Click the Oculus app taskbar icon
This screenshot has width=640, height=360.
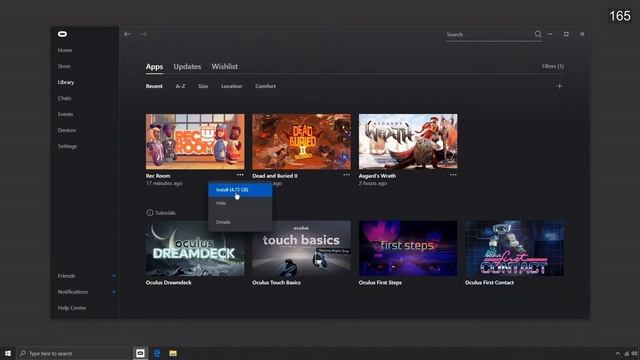140,353
